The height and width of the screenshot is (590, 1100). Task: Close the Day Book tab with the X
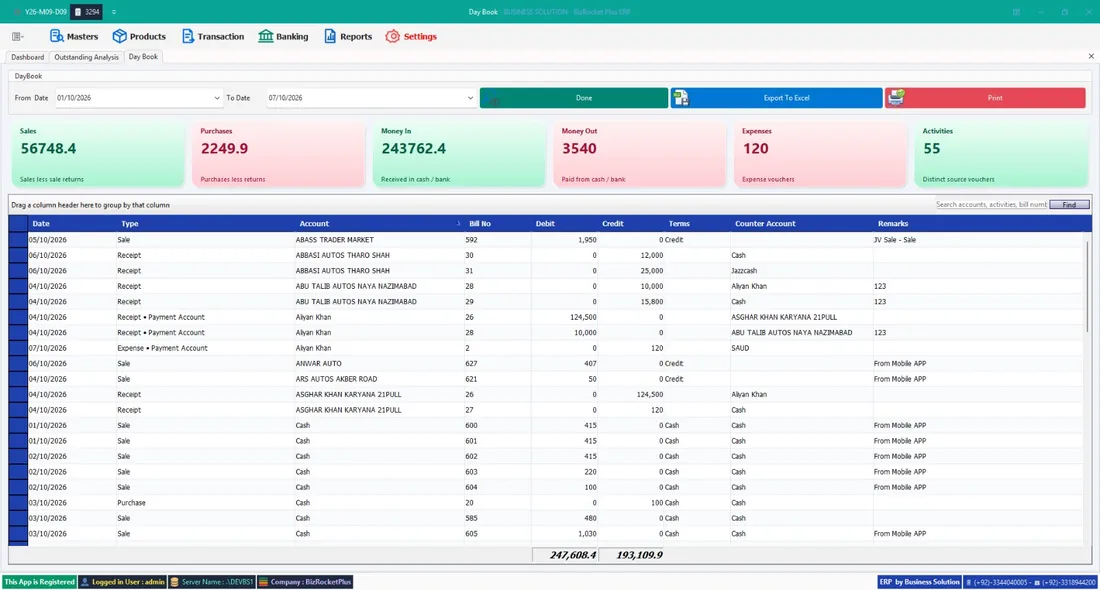pyautogui.click(x=1091, y=56)
